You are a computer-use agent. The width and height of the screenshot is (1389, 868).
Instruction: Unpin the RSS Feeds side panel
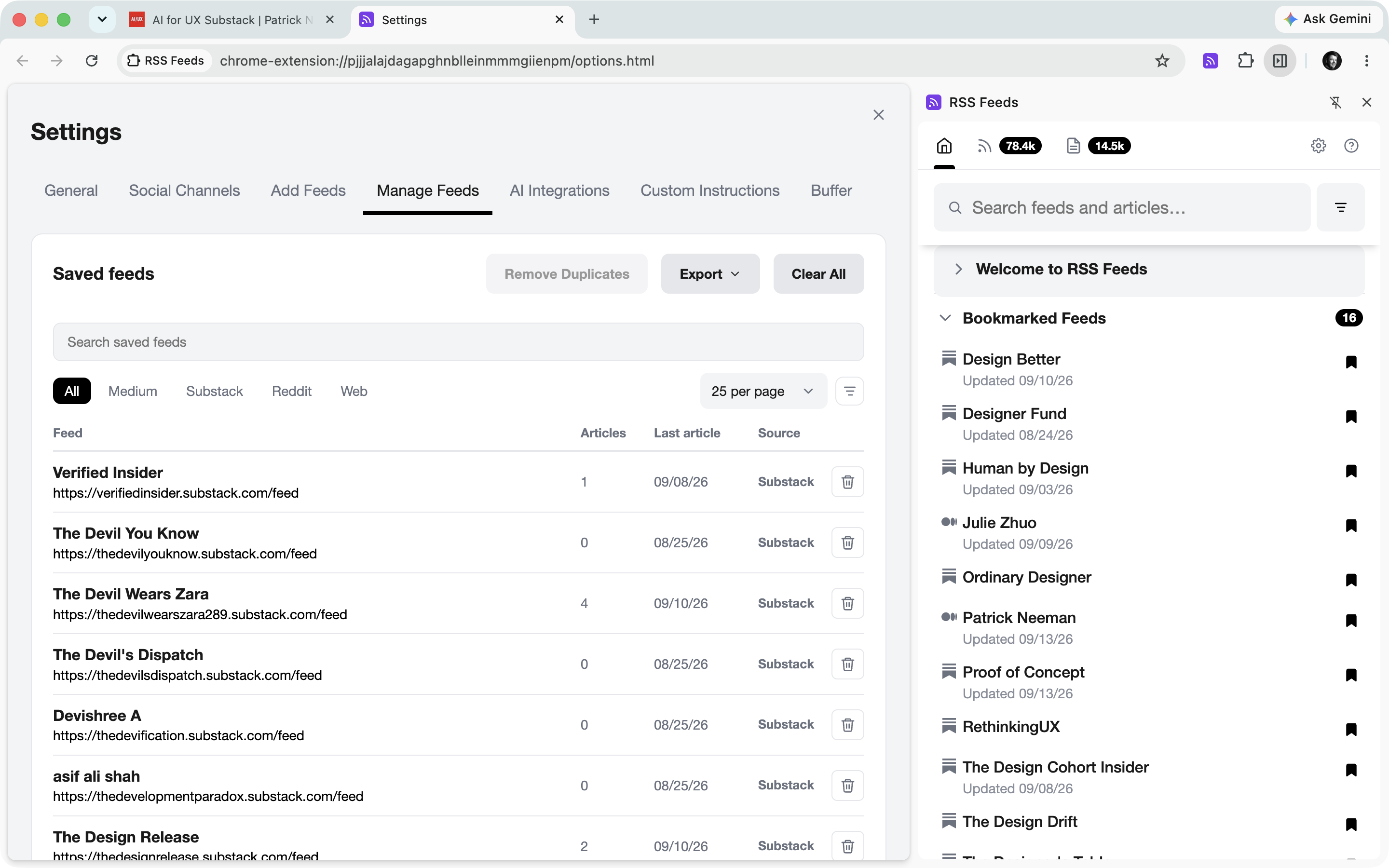tap(1335, 102)
